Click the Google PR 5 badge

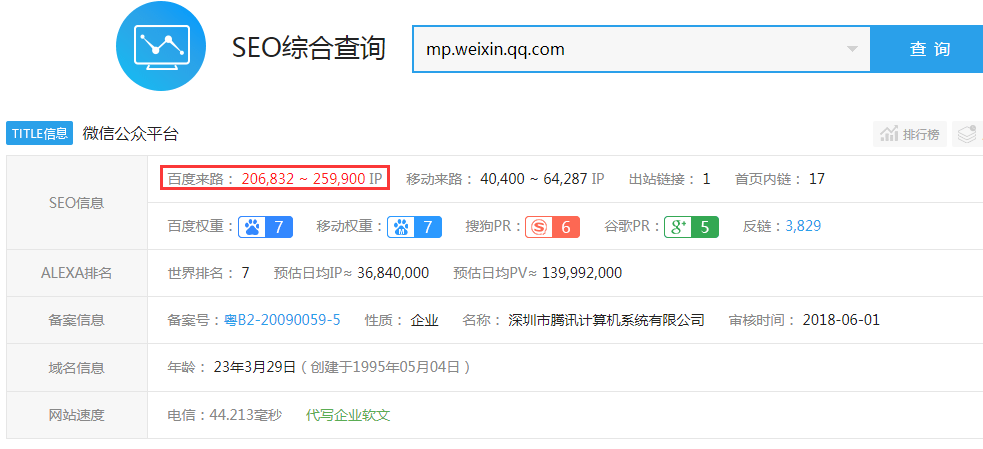point(691,227)
